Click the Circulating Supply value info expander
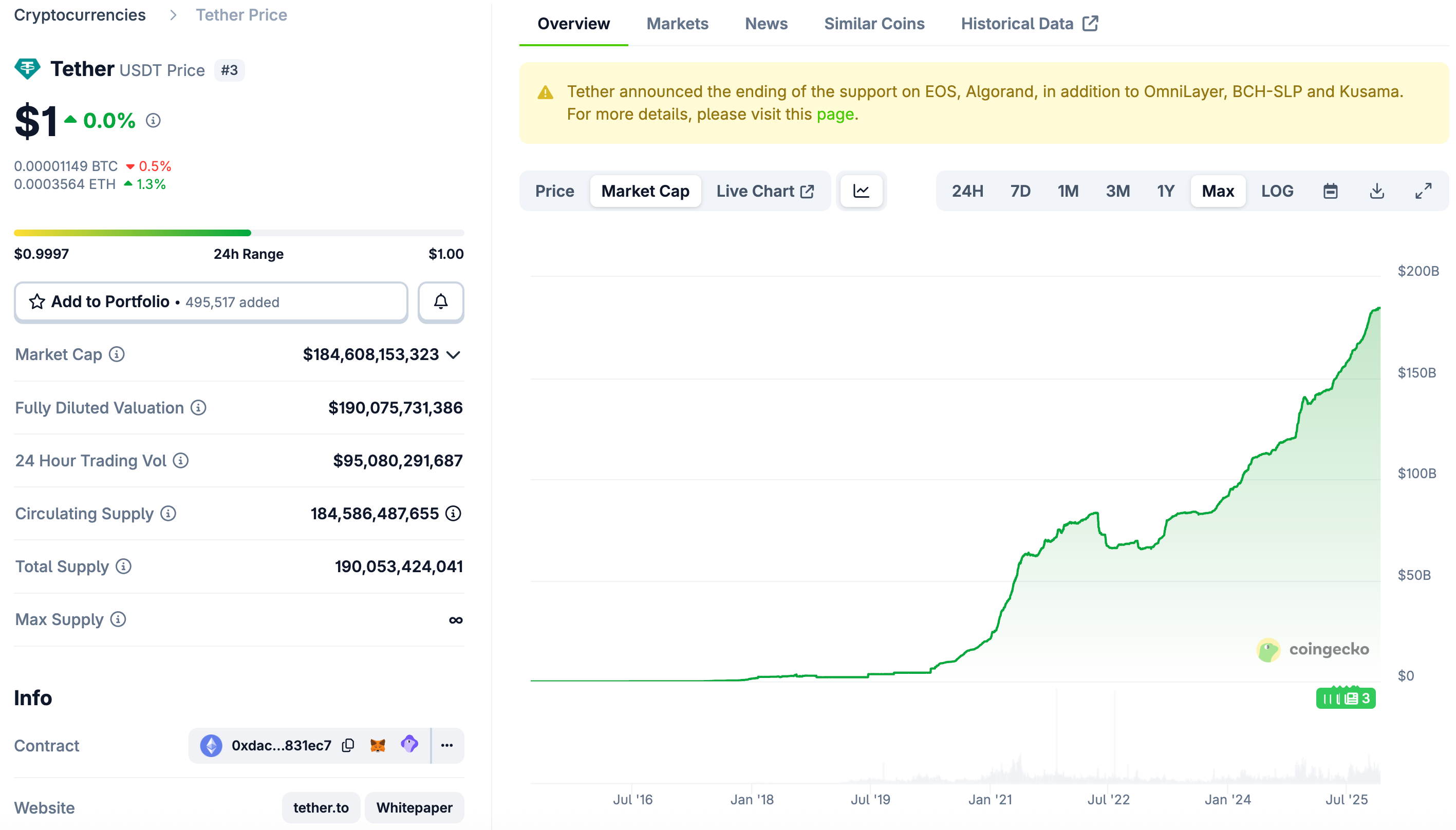The height and width of the screenshot is (830, 1456). pyautogui.click(x=453, y=513)
